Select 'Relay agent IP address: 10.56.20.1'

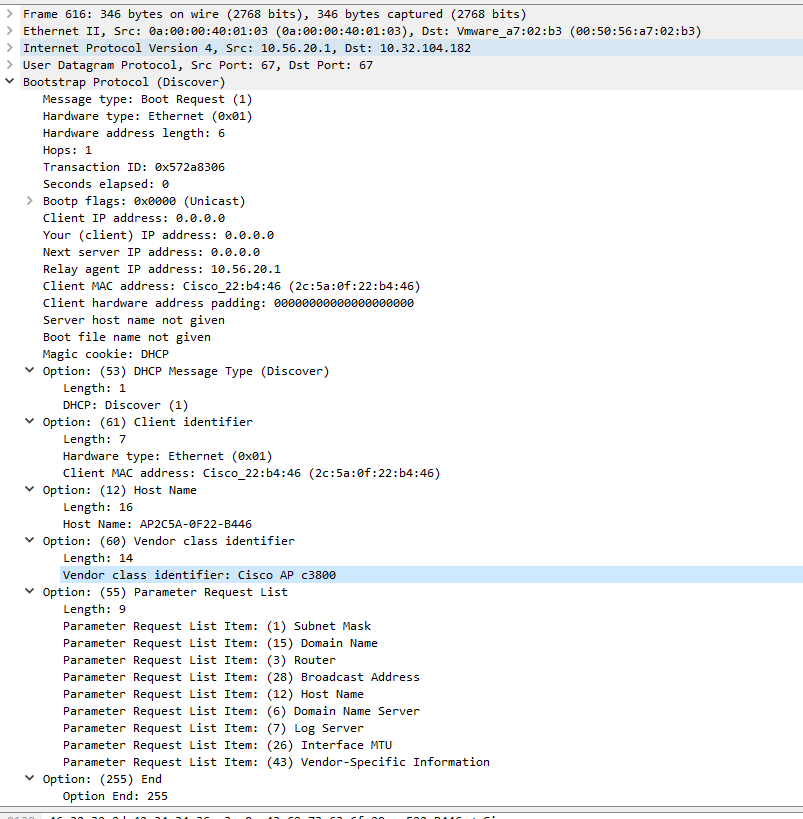pyautogui.click(x=162, y=269)
